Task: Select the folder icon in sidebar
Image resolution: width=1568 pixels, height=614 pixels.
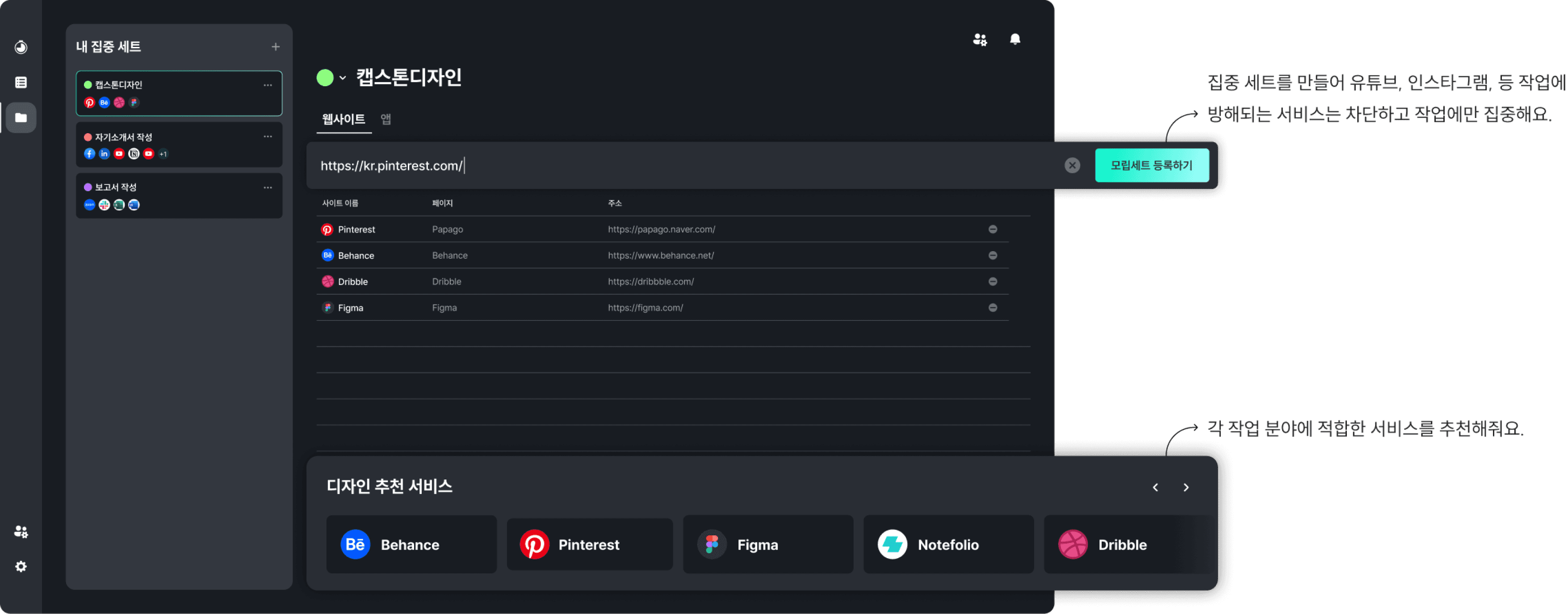Action: [x=21, y=118]
